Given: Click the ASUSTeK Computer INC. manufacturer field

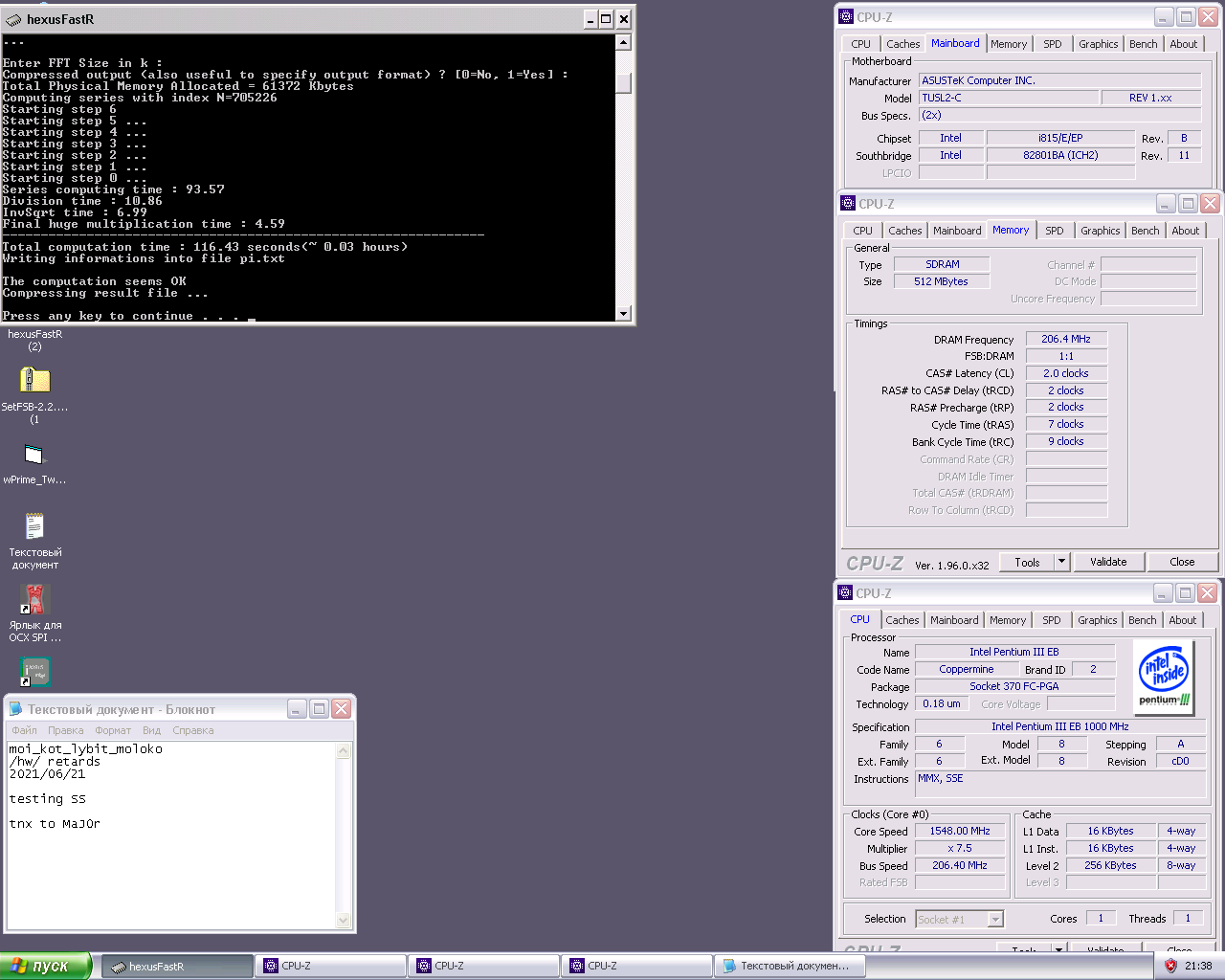Looking at the screenshot, I should point(1059,80).
